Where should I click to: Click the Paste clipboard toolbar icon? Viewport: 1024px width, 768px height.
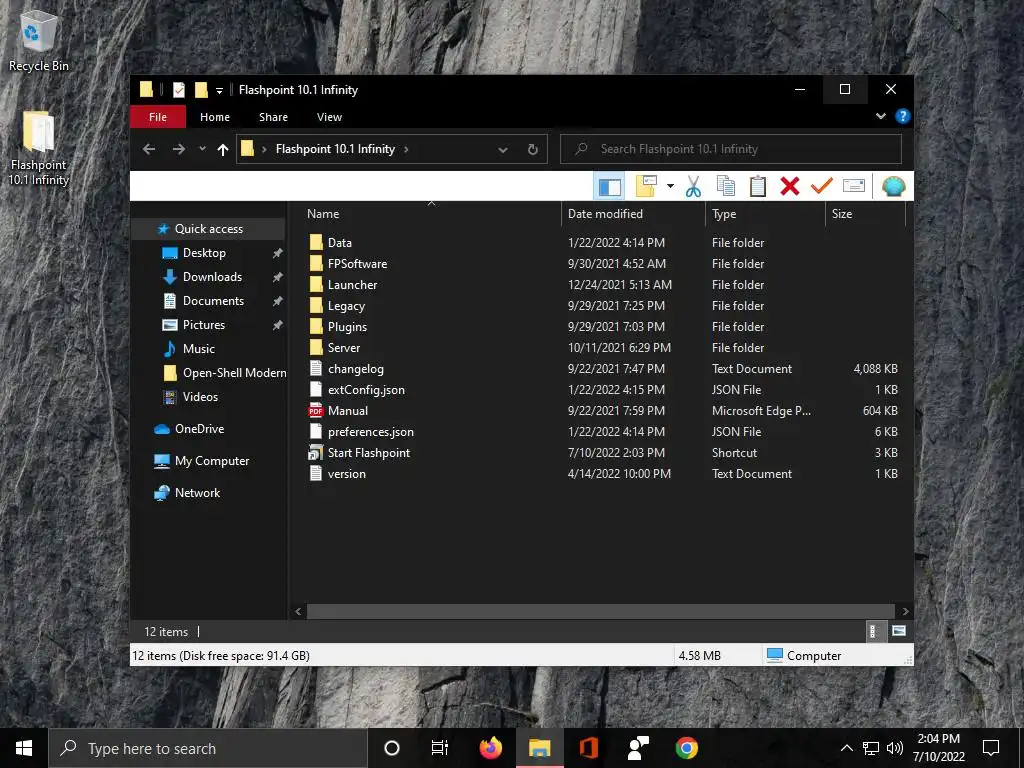tap(758, 187)
